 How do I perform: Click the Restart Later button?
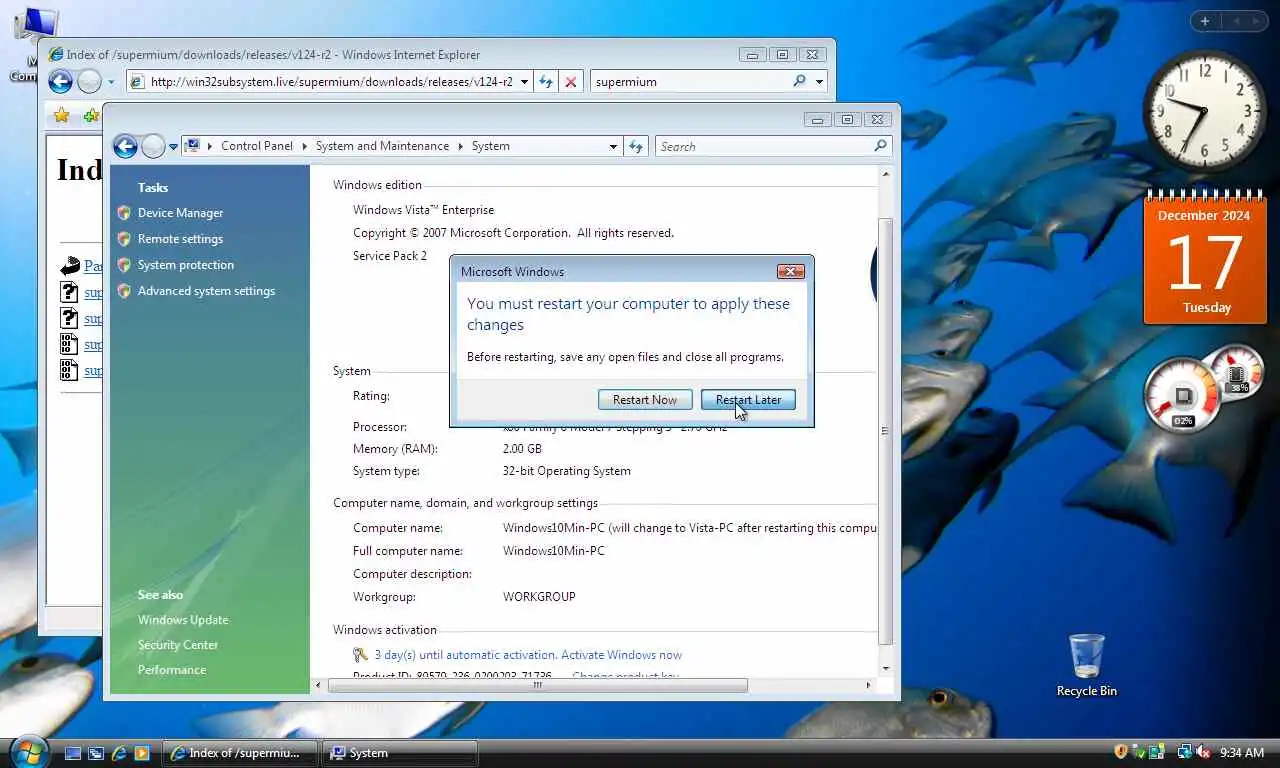point(748,399)
